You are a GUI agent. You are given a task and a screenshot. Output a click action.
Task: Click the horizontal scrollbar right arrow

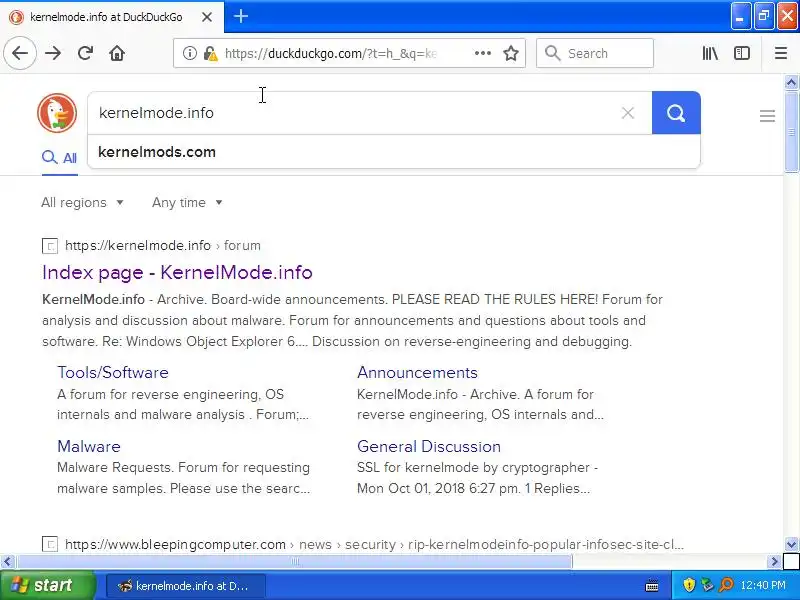(774, 562)
